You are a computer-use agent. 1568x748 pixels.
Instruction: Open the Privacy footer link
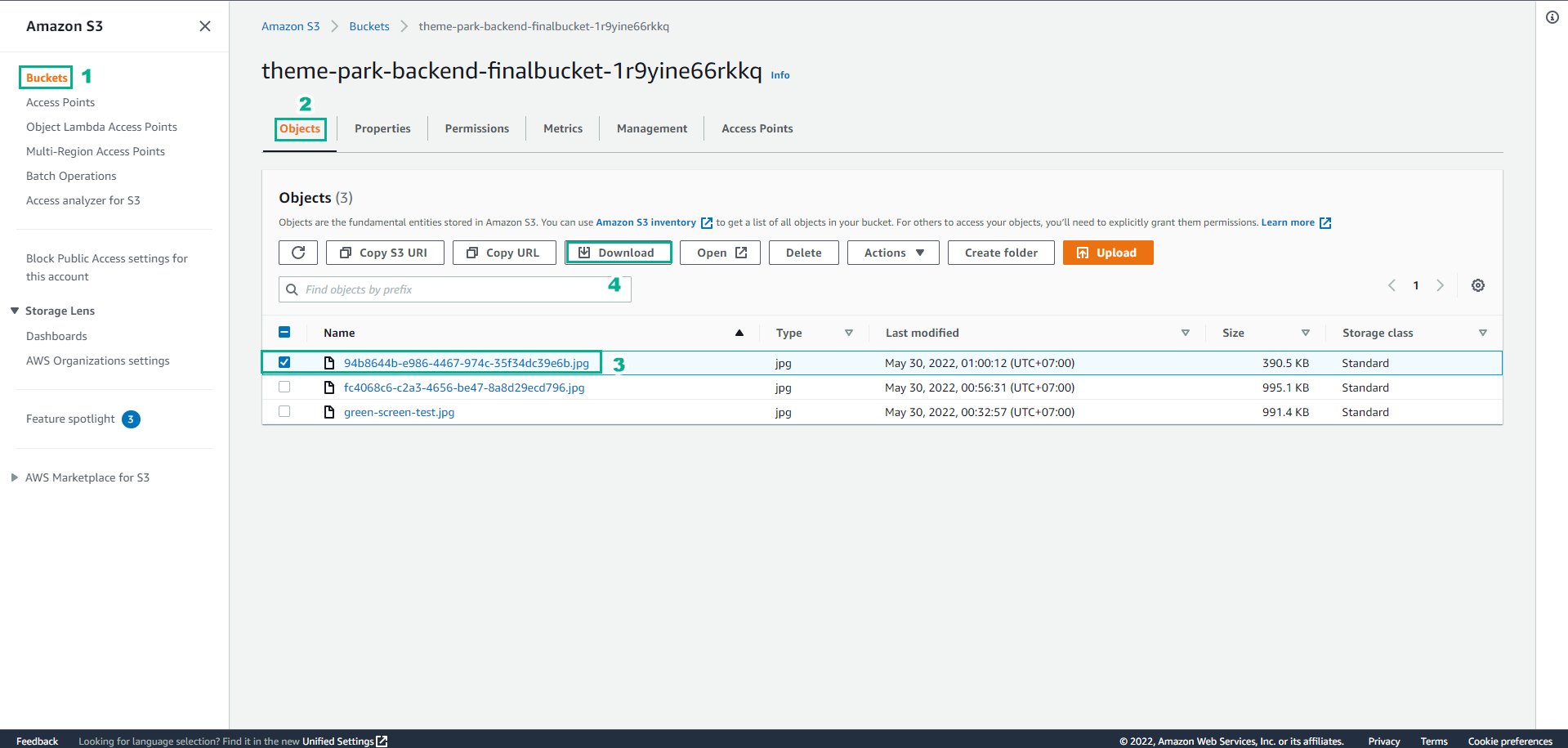click(1384, 741)
